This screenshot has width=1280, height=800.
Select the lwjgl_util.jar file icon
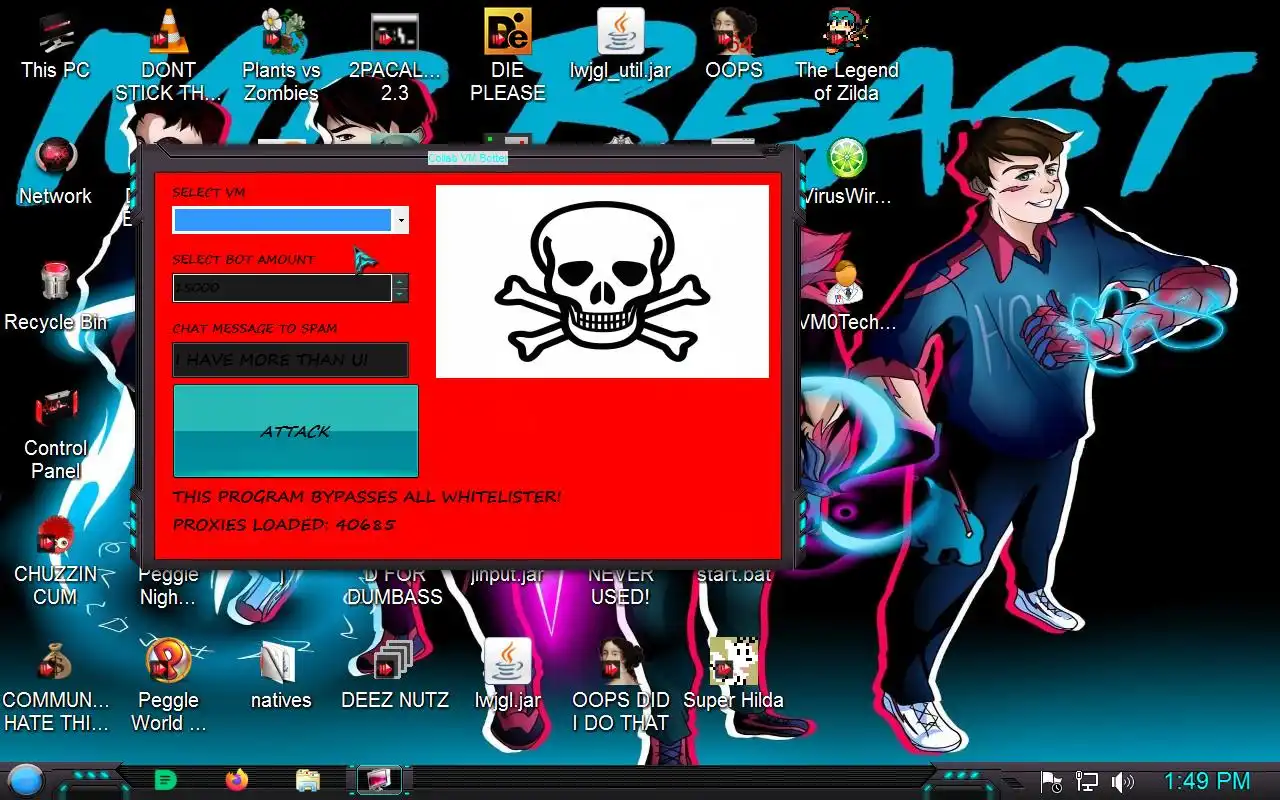point(620,45)
